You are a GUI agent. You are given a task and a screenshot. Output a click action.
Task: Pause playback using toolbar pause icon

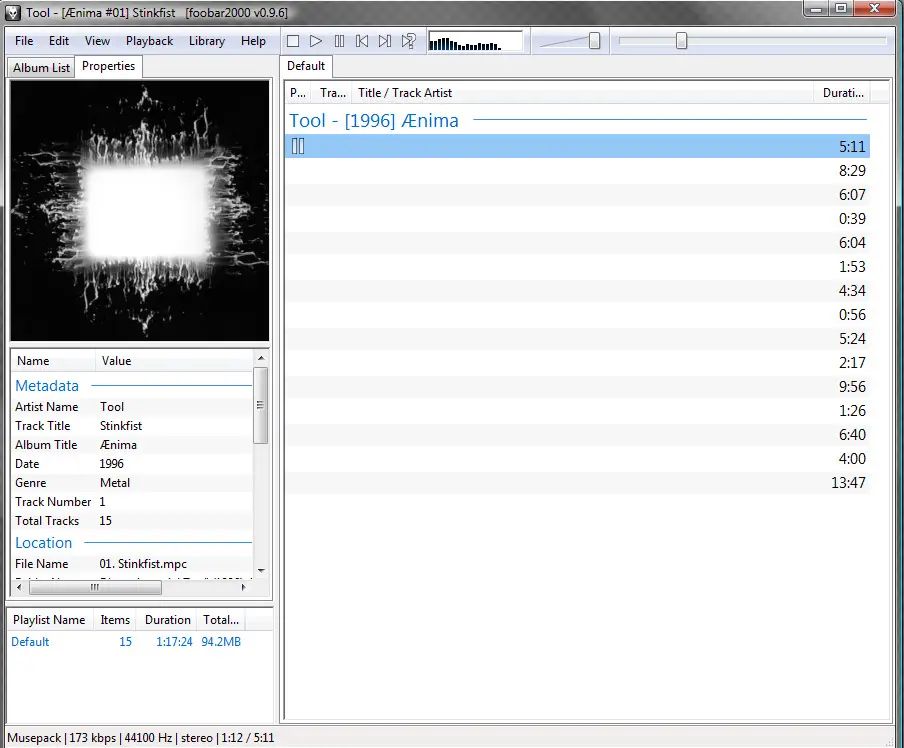coord(339,41)
